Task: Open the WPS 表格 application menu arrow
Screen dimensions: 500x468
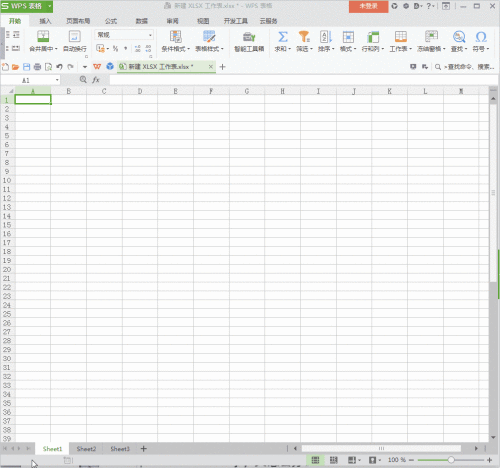Action: (49, 6)
